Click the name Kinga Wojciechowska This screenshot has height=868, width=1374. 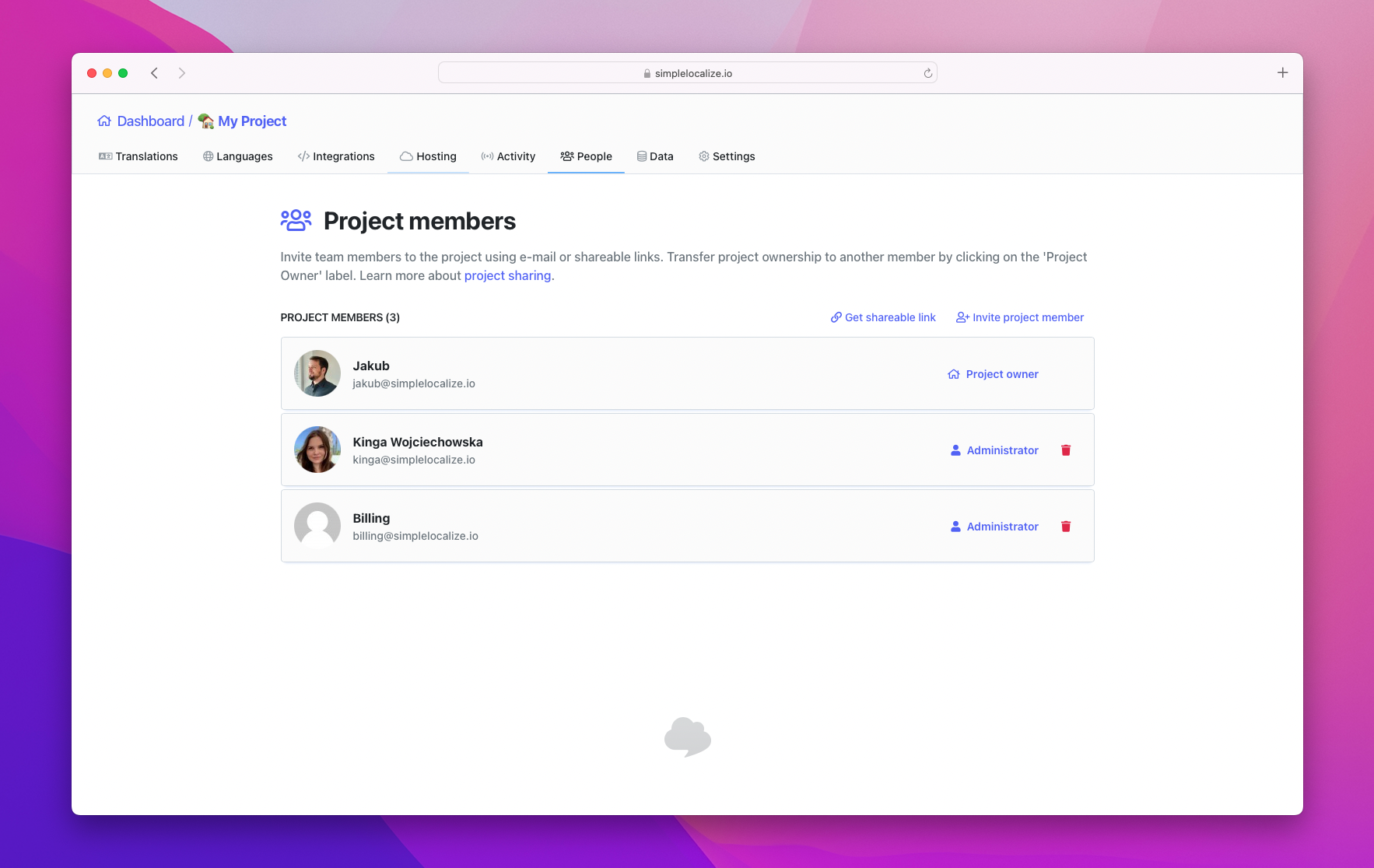tap(418, 442)
